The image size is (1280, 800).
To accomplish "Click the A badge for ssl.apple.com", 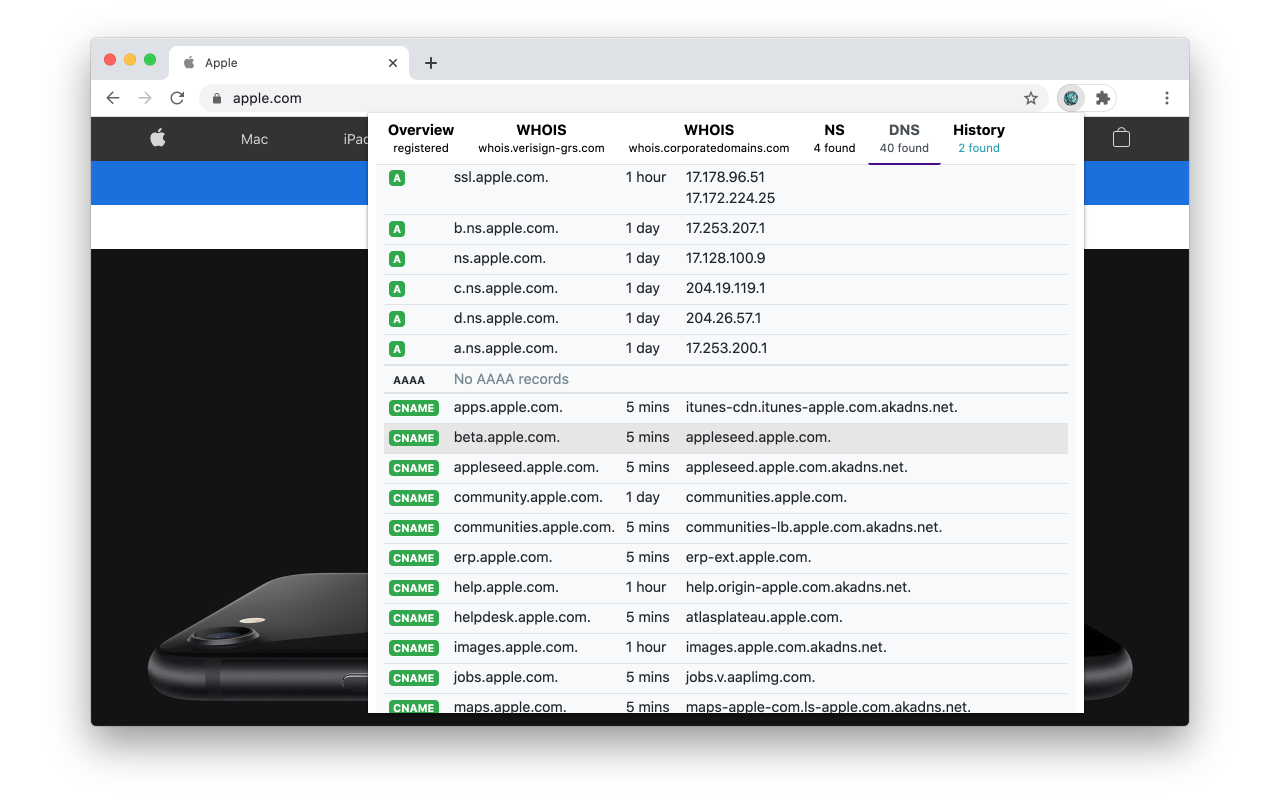I will [x=397, y=178].
